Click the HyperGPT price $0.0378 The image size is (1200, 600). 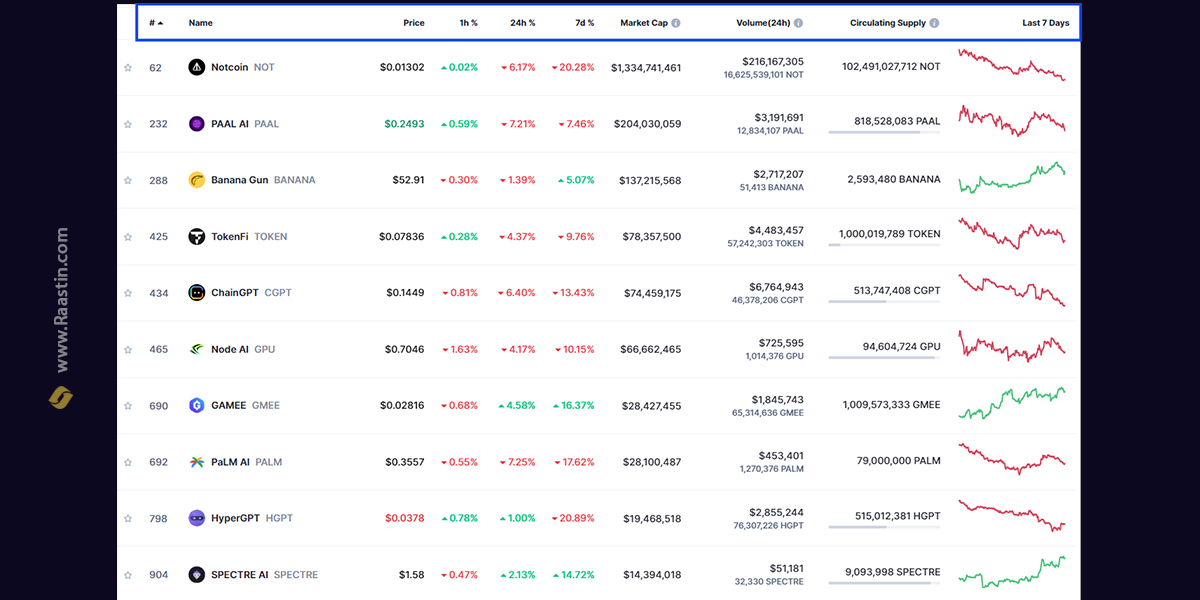(x=404, y=519)
